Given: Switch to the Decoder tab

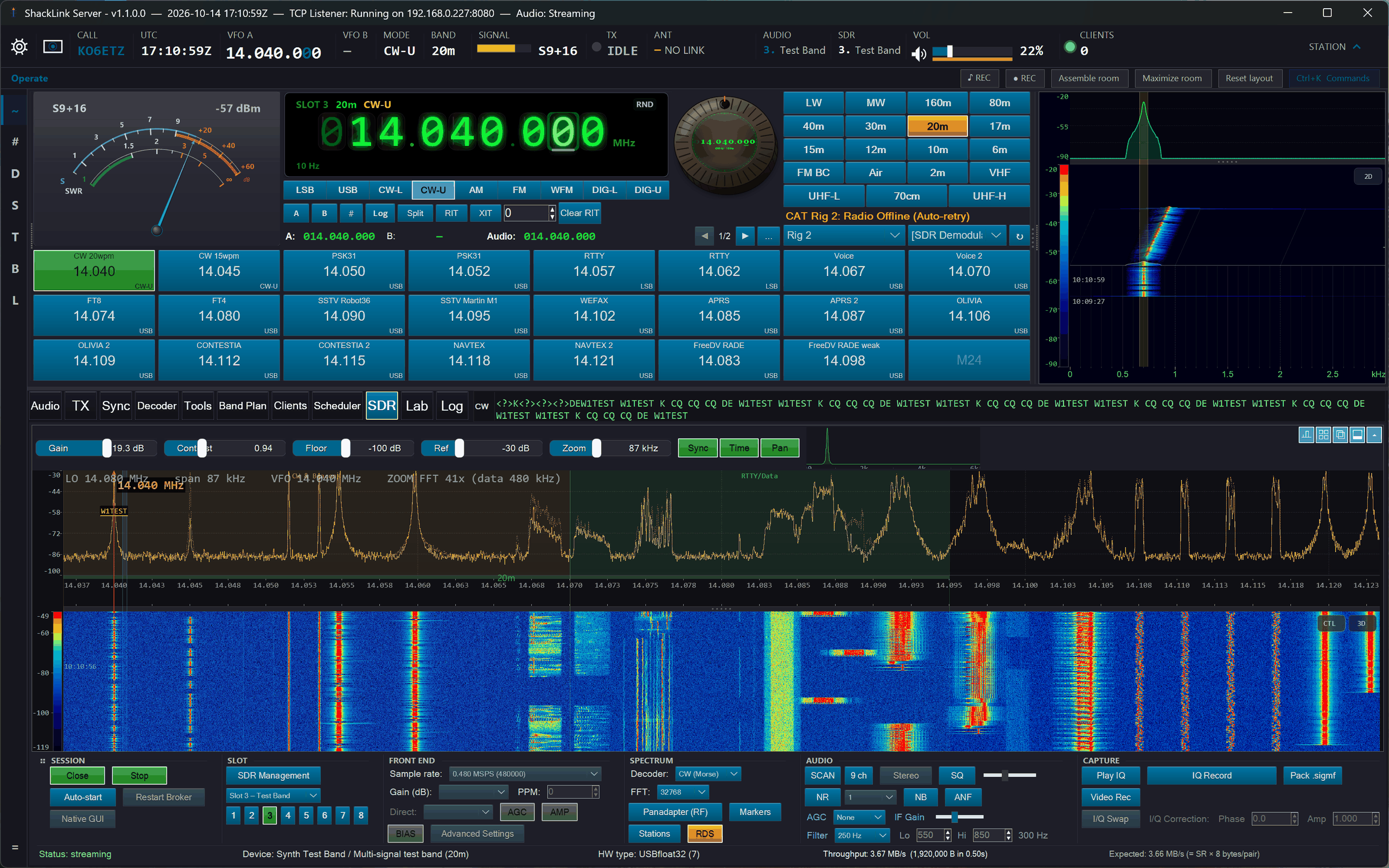Looking at the screenshot, I should (x=157, y=406).
